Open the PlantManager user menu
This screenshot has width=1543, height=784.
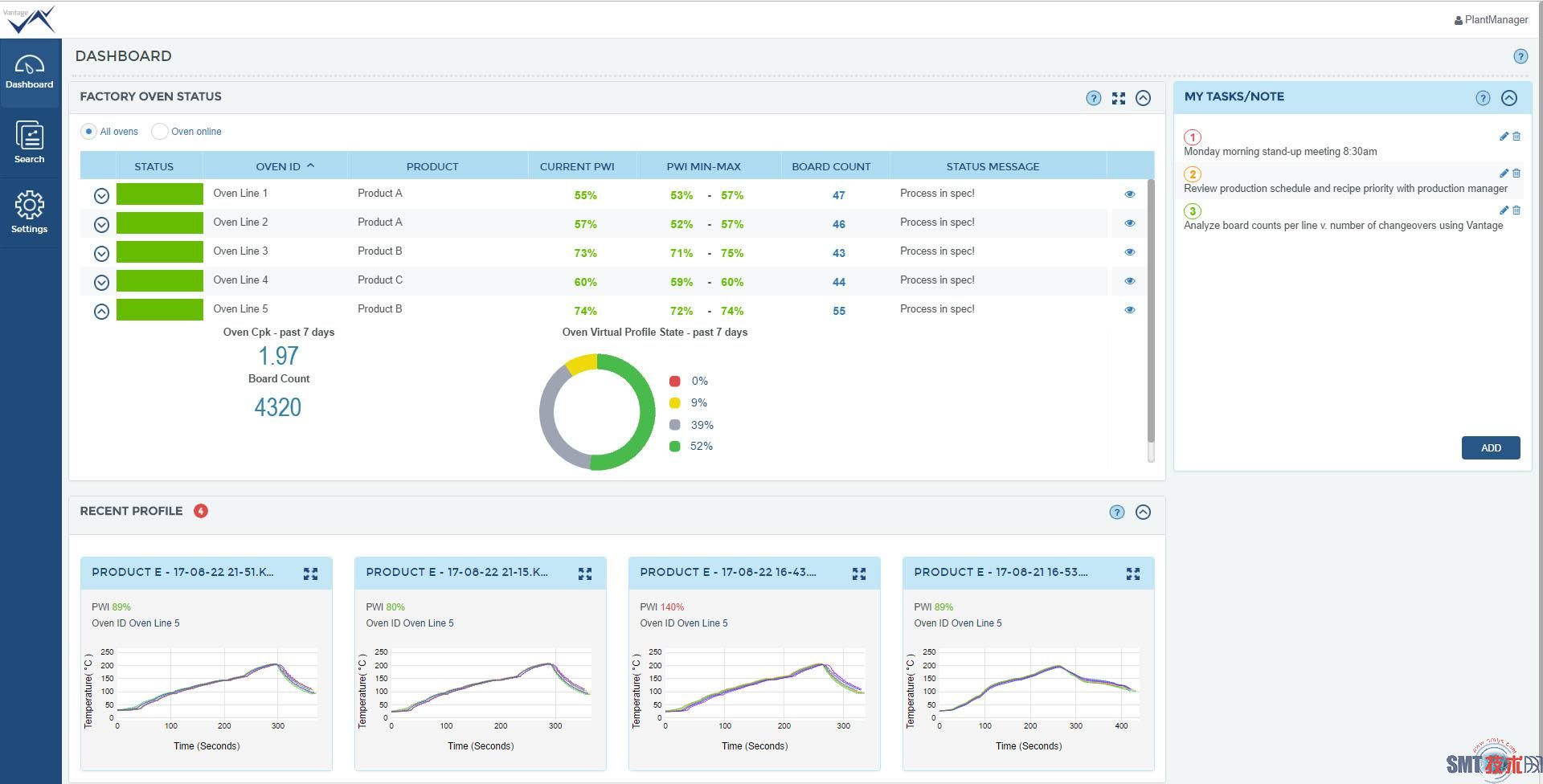pyautogui.click(x=1491, y=20)
